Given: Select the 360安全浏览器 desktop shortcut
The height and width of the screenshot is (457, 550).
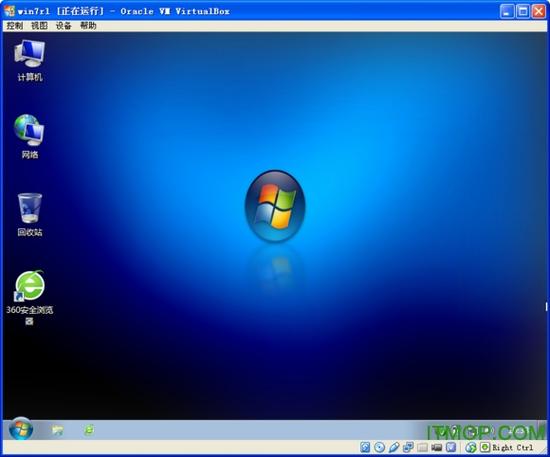Looking at the screenshot, I should [x=29, y=297].
